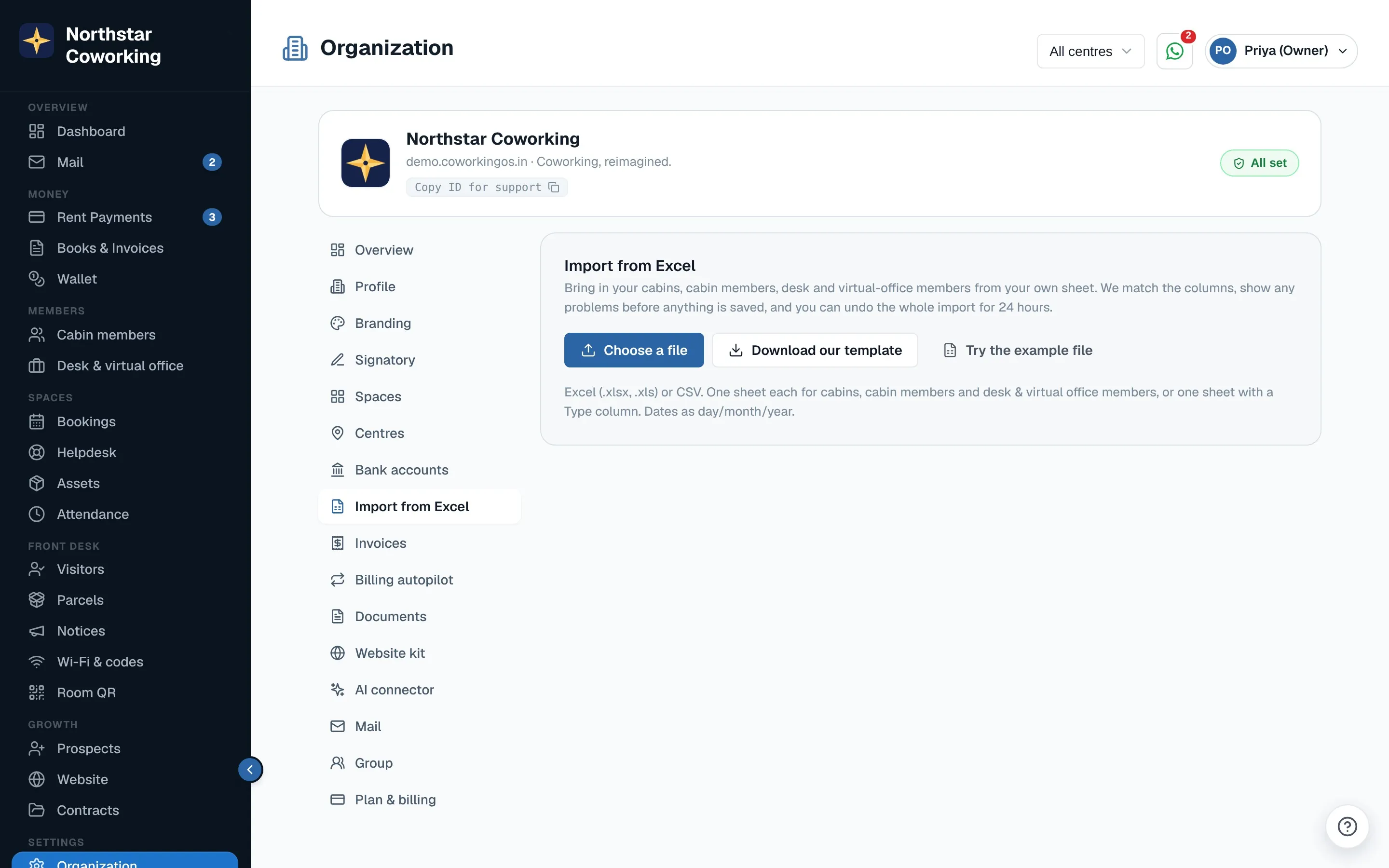
Task: Open Desk & virtual office page
Action: (x=125, y=366)
